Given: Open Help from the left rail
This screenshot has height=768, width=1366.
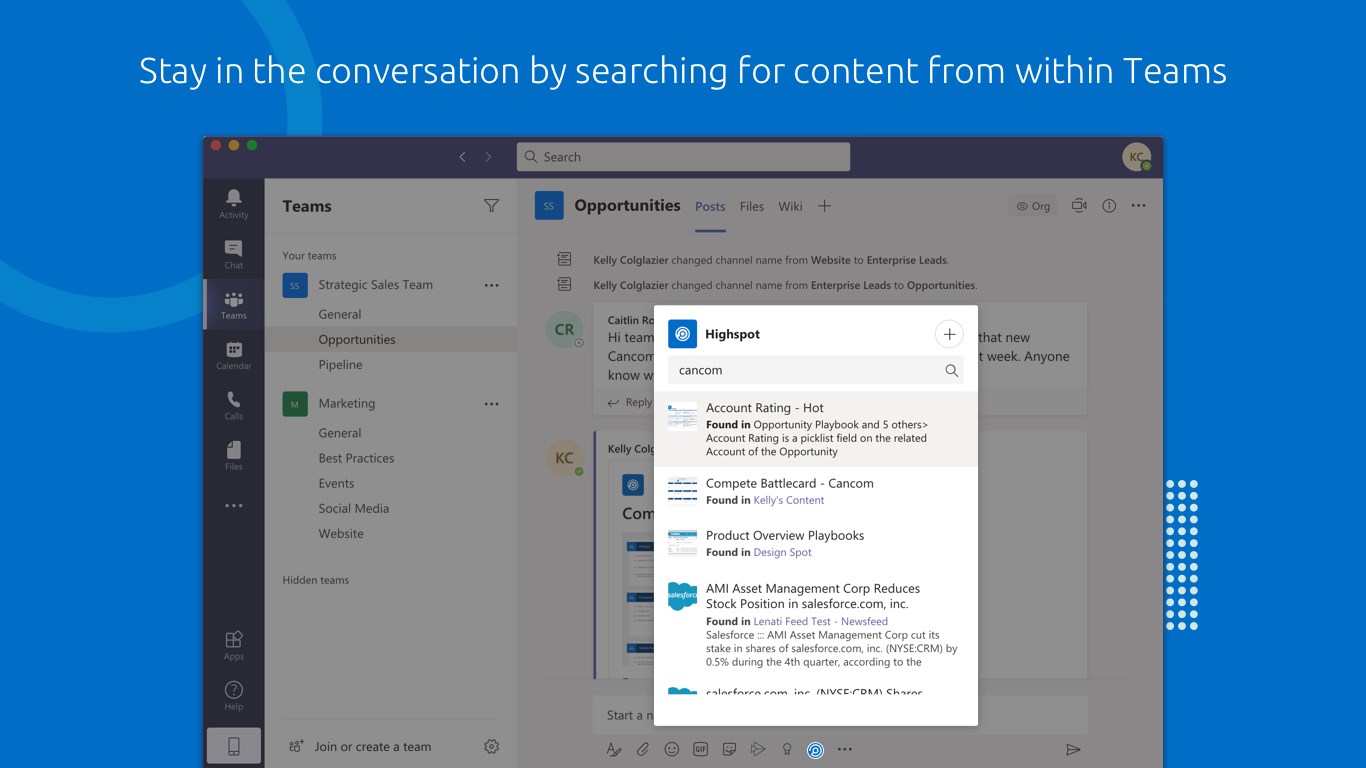Looking at the screenshot, I should (233, 695).
